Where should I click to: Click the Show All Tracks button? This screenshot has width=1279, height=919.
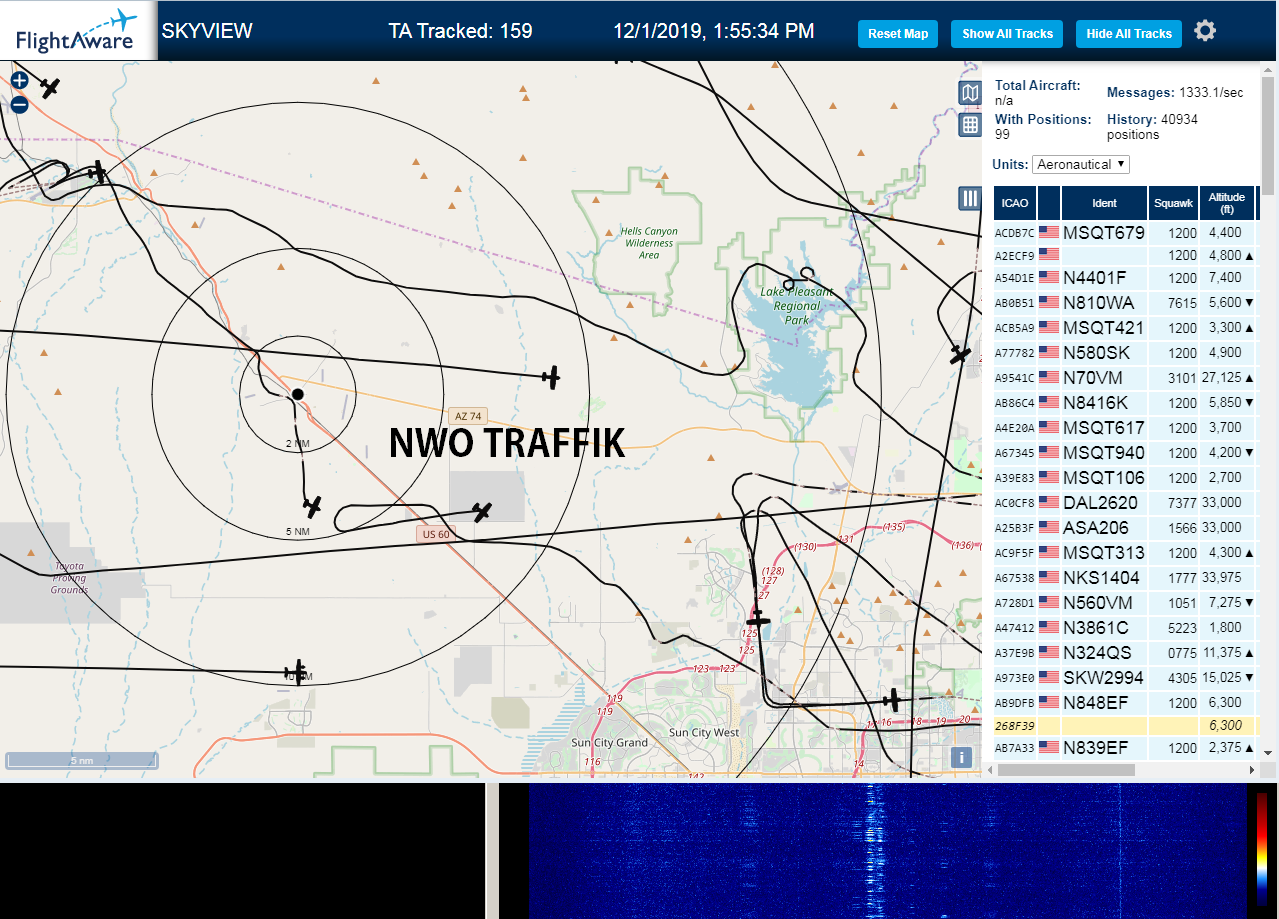click(1007, 33)
